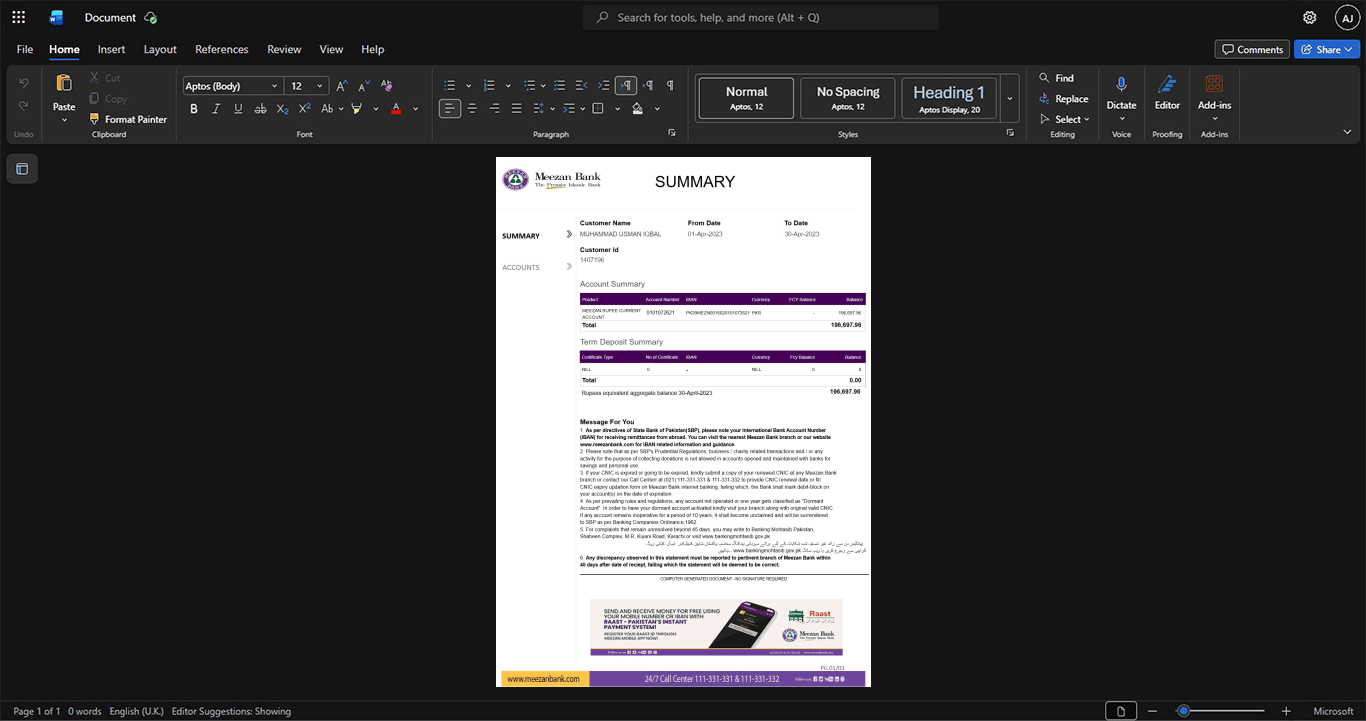Expand the Styles gallery arrow
Screen dimensions: 1366x721
click(x=1010, y=98)
